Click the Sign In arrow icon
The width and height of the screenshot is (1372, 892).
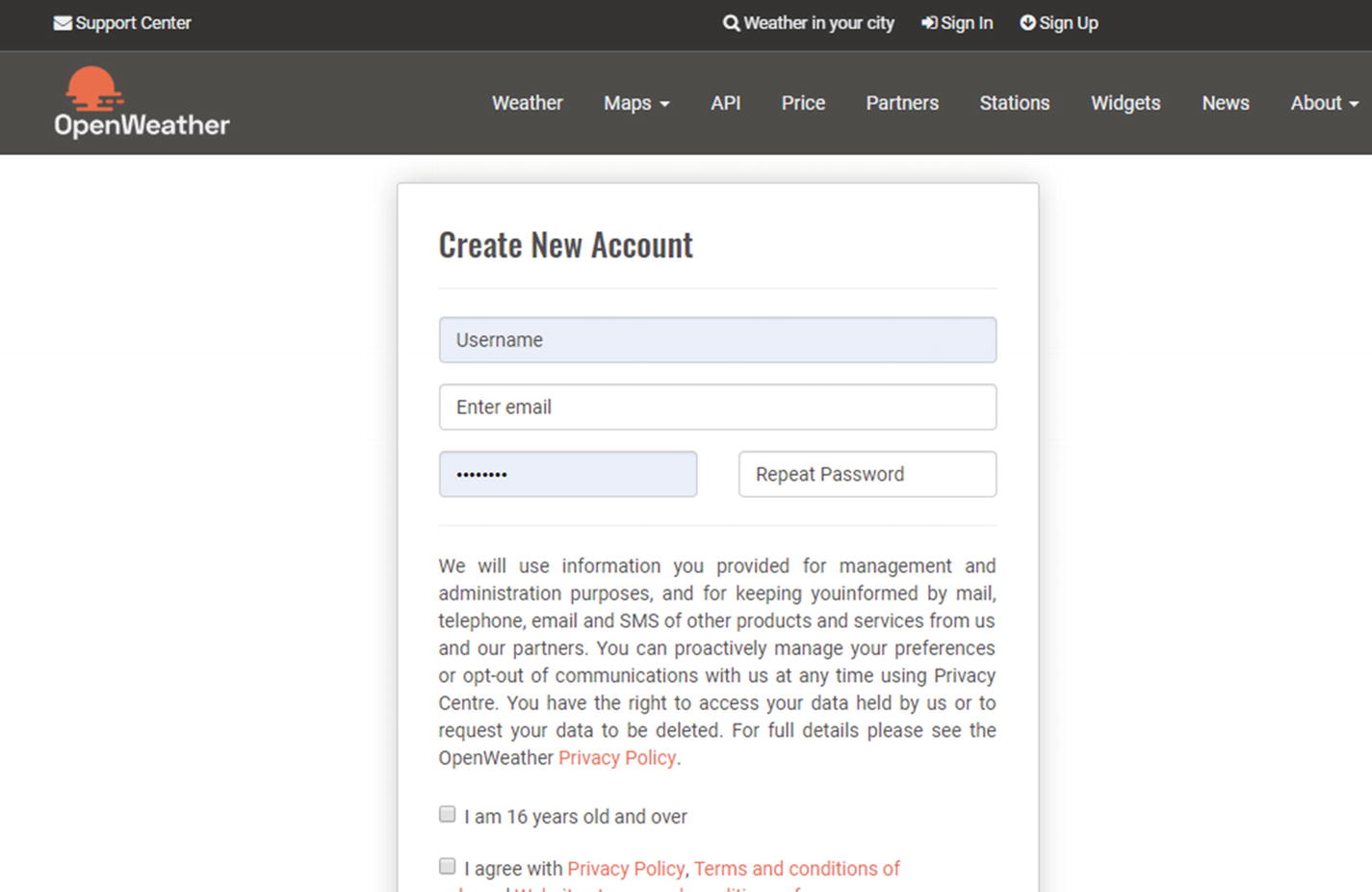click(x=929, y=23)
